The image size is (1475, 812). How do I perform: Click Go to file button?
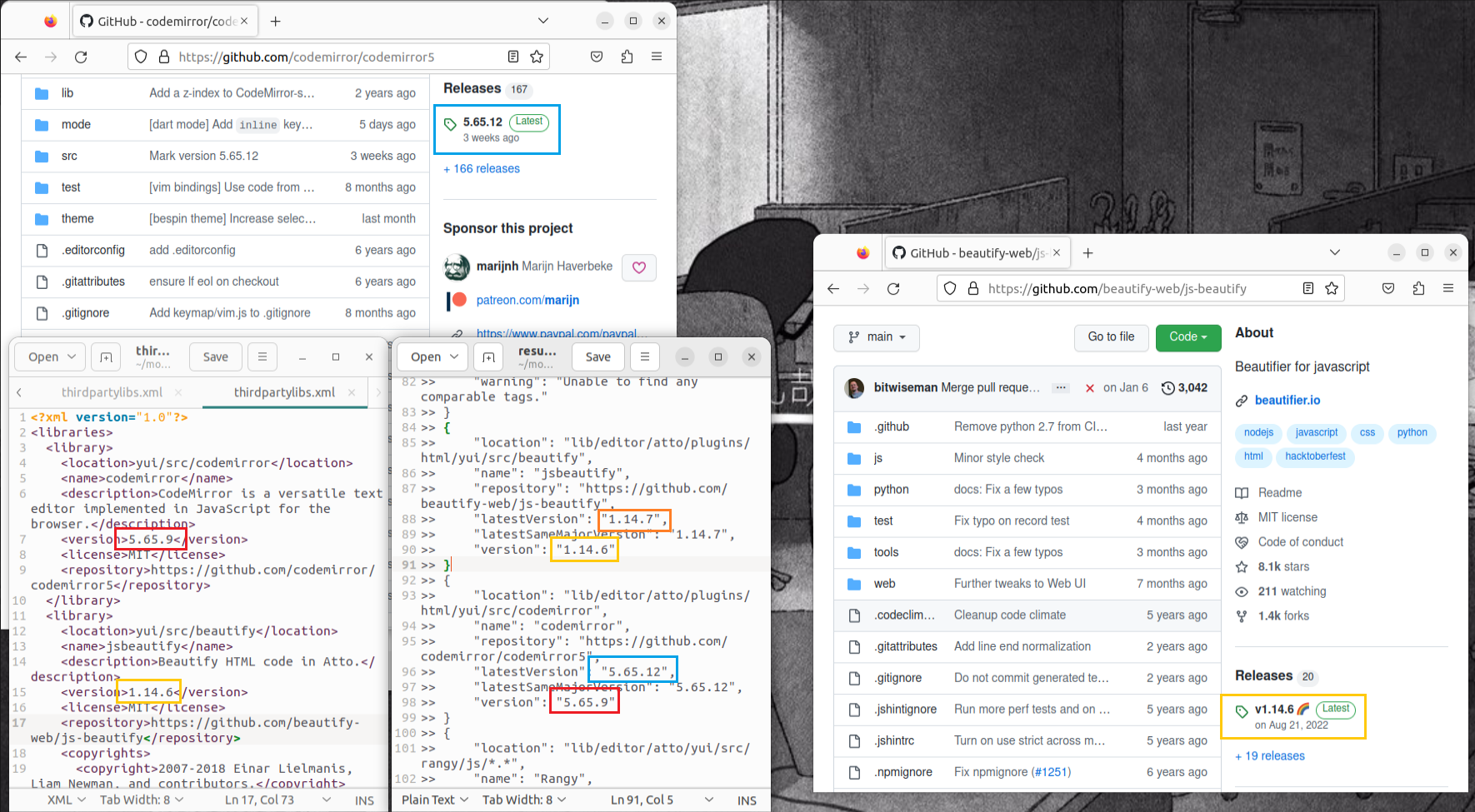[1111, 336]
